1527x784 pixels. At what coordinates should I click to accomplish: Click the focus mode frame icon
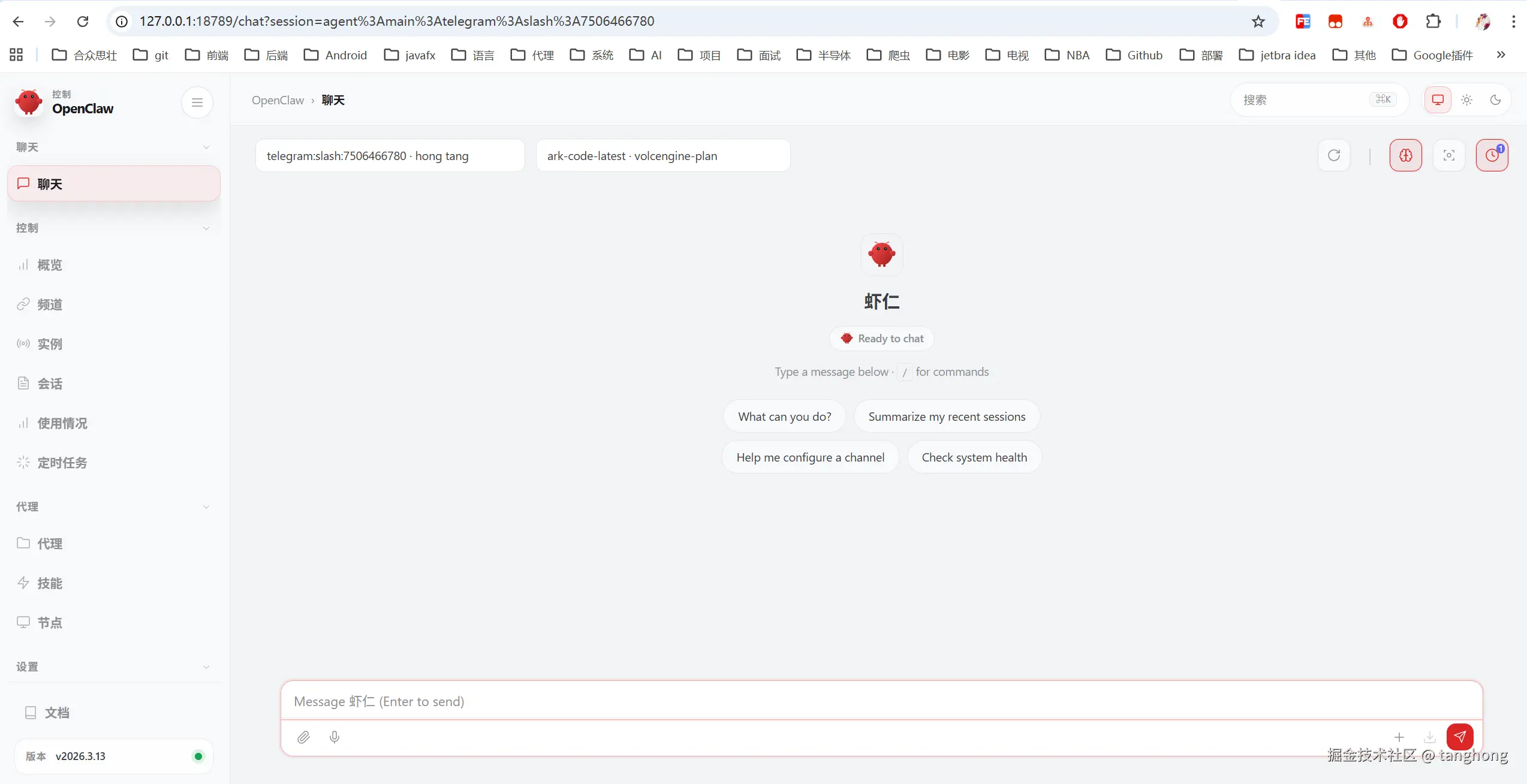(1448, 156)
